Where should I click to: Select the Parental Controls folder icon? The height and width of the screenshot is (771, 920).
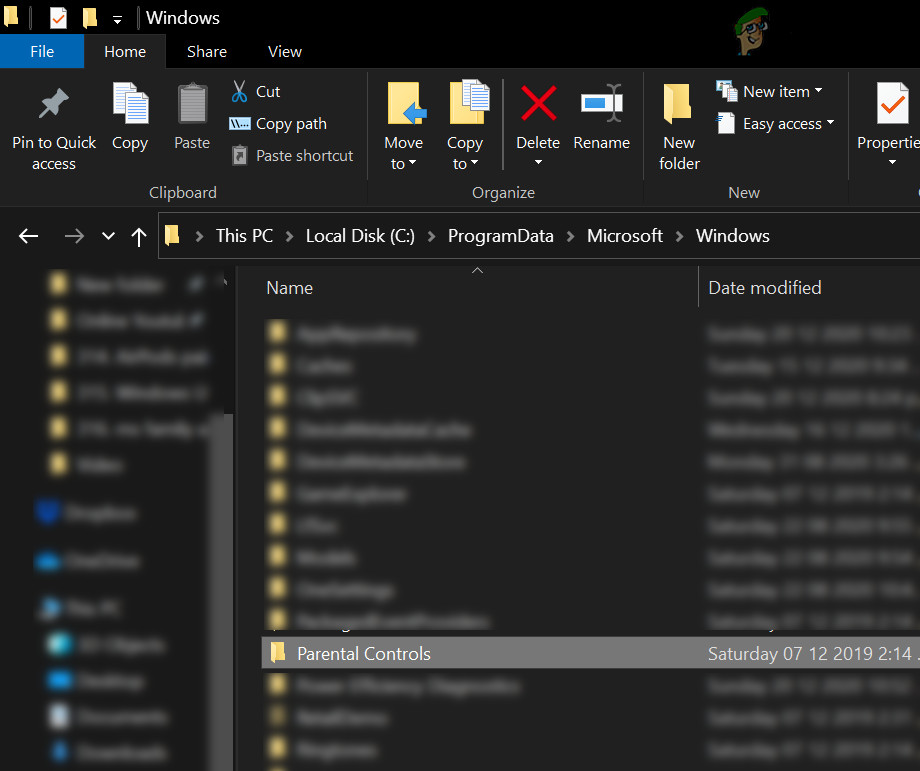coord(278,652)
